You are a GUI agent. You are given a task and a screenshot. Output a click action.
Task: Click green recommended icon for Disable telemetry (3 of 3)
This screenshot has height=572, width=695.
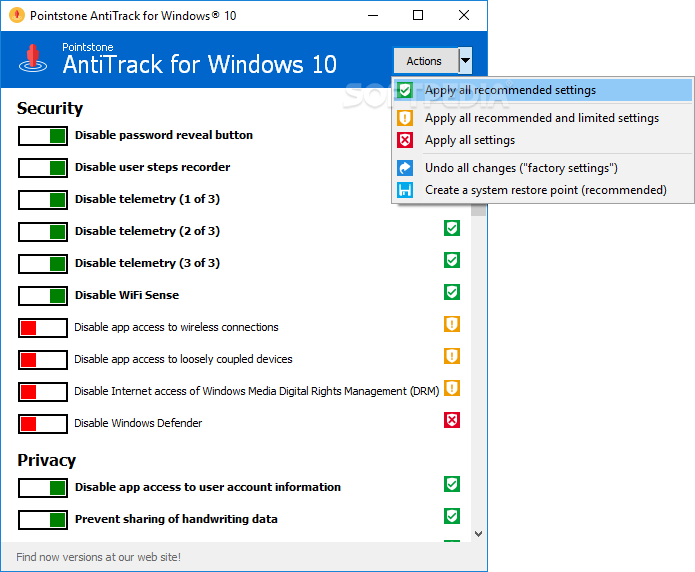(452, 260)
